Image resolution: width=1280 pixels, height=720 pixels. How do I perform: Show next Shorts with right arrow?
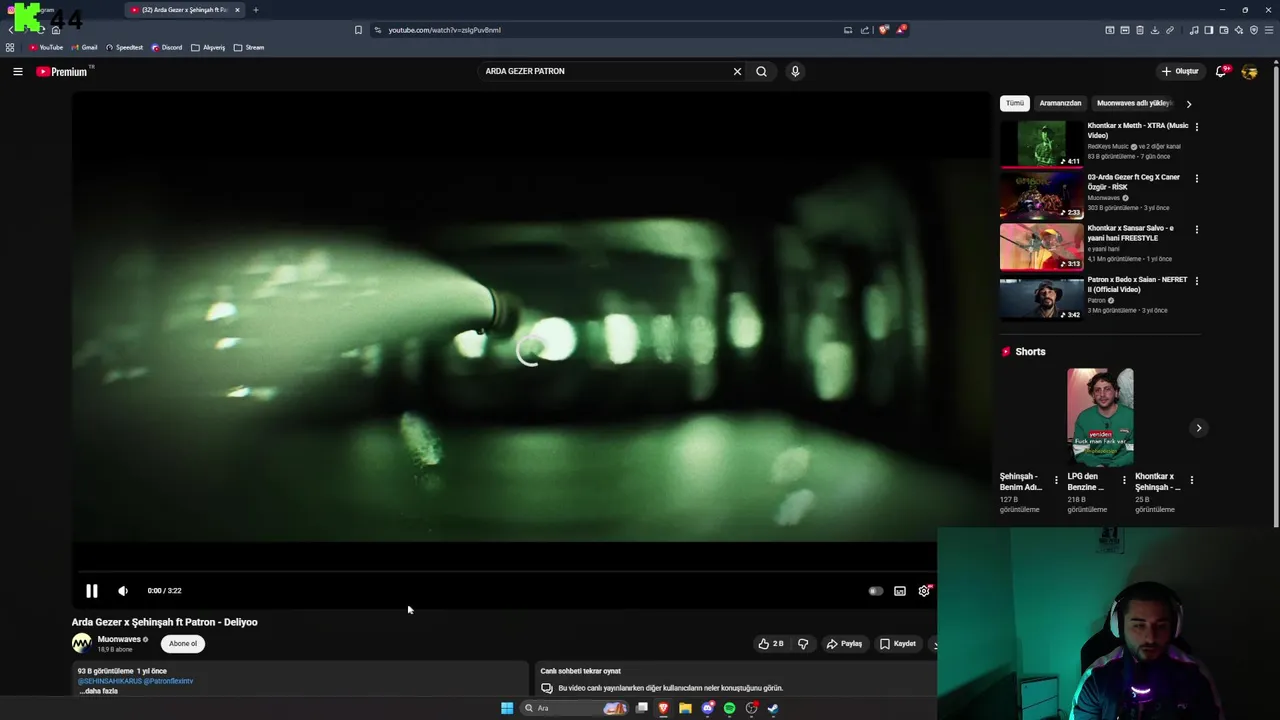[1198, 428]
